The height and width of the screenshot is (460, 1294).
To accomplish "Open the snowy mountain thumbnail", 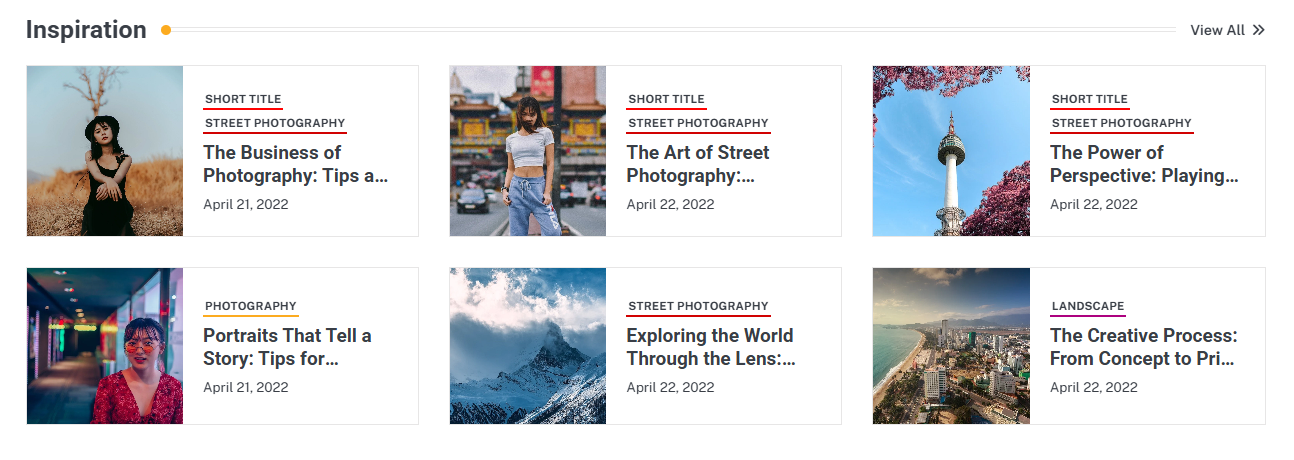I will pyautogui.click(x=528, y=346).
